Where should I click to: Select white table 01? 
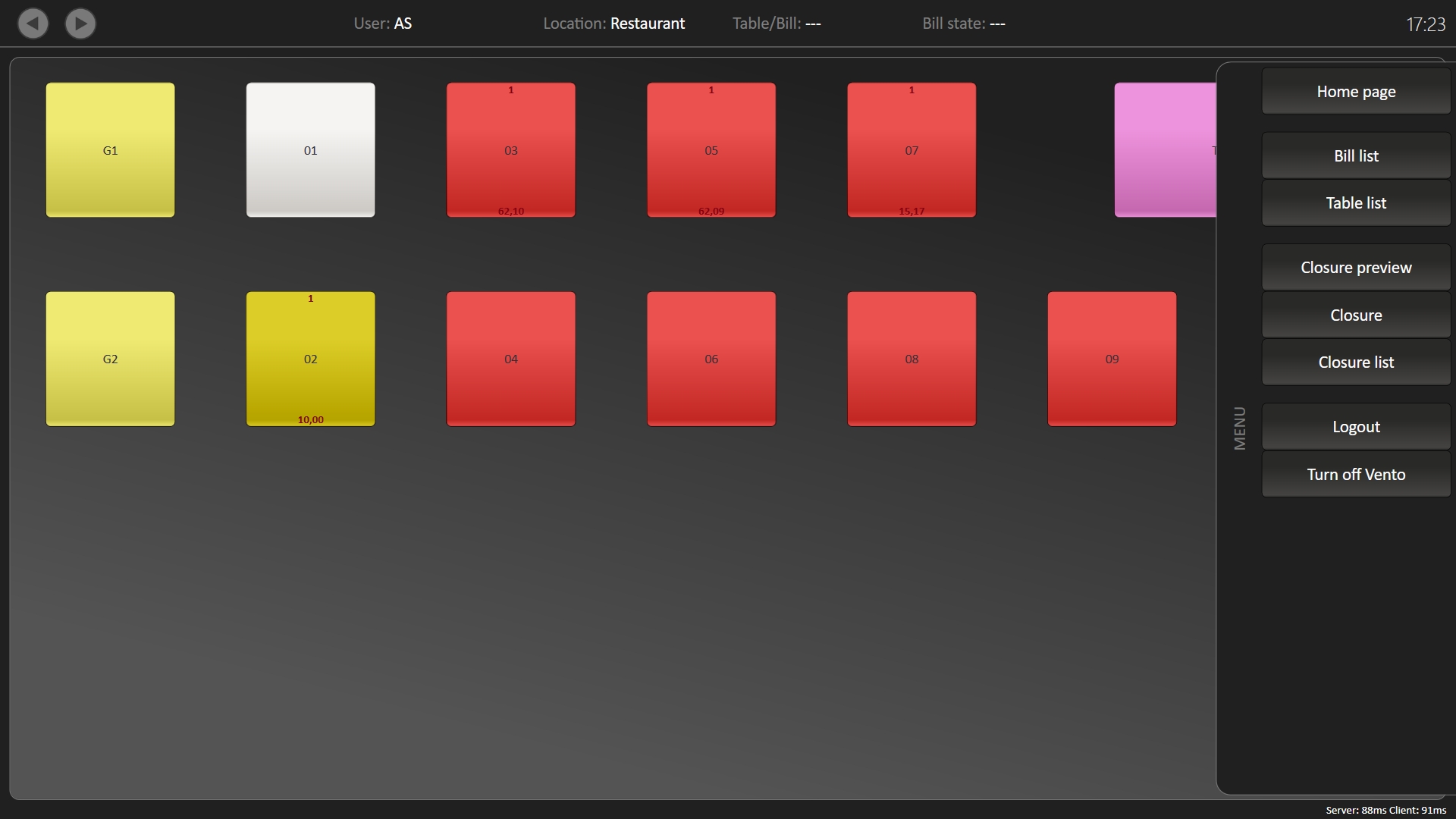(310, 150)
